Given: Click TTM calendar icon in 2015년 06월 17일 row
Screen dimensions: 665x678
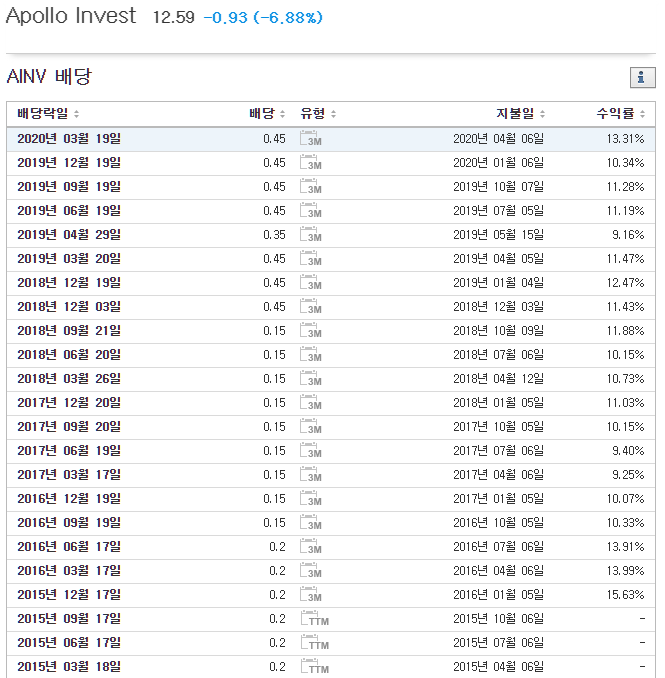Looking at the screenshot, I should (315, 643).
